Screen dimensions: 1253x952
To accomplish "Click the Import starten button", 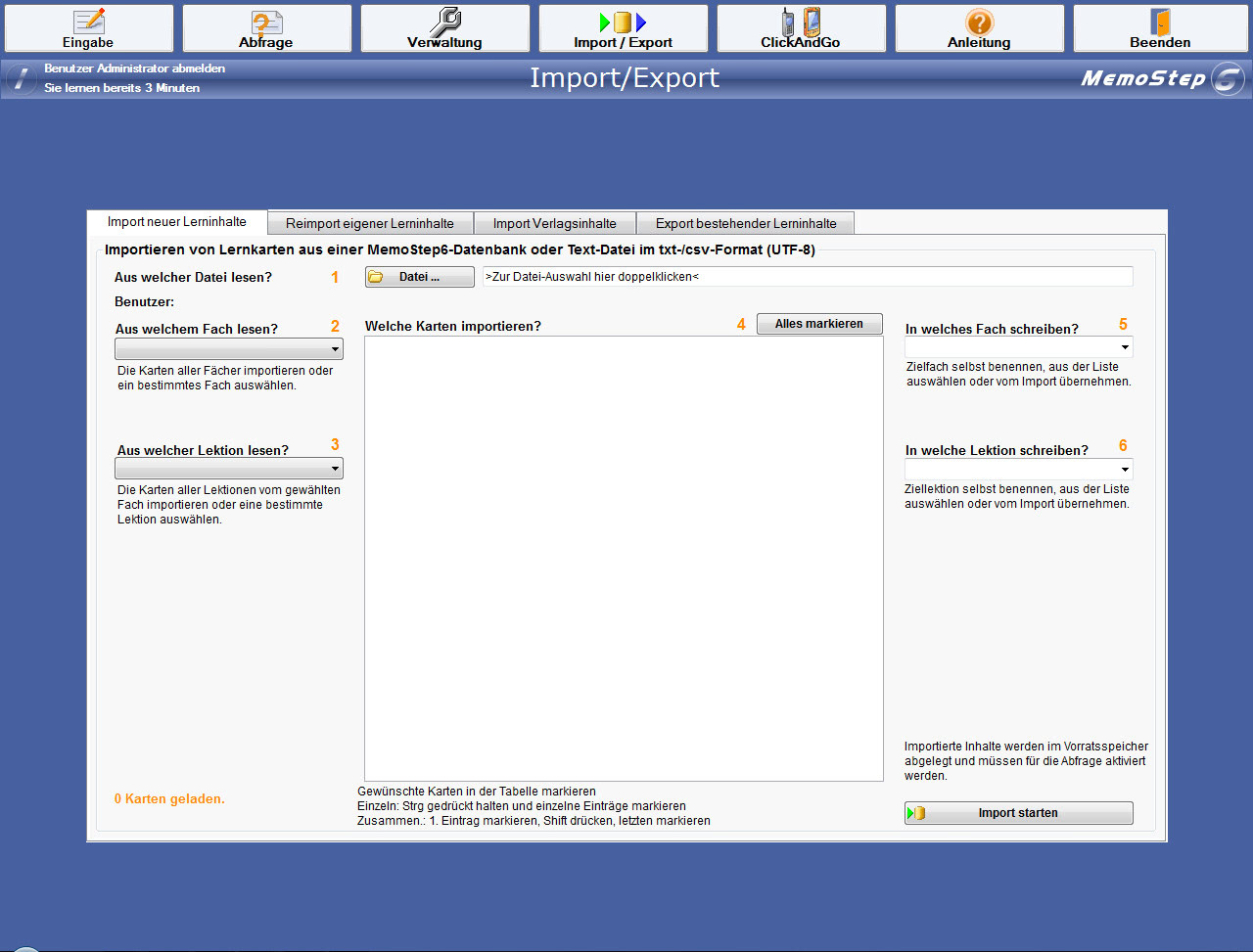I will click(x=1018, y=813).
